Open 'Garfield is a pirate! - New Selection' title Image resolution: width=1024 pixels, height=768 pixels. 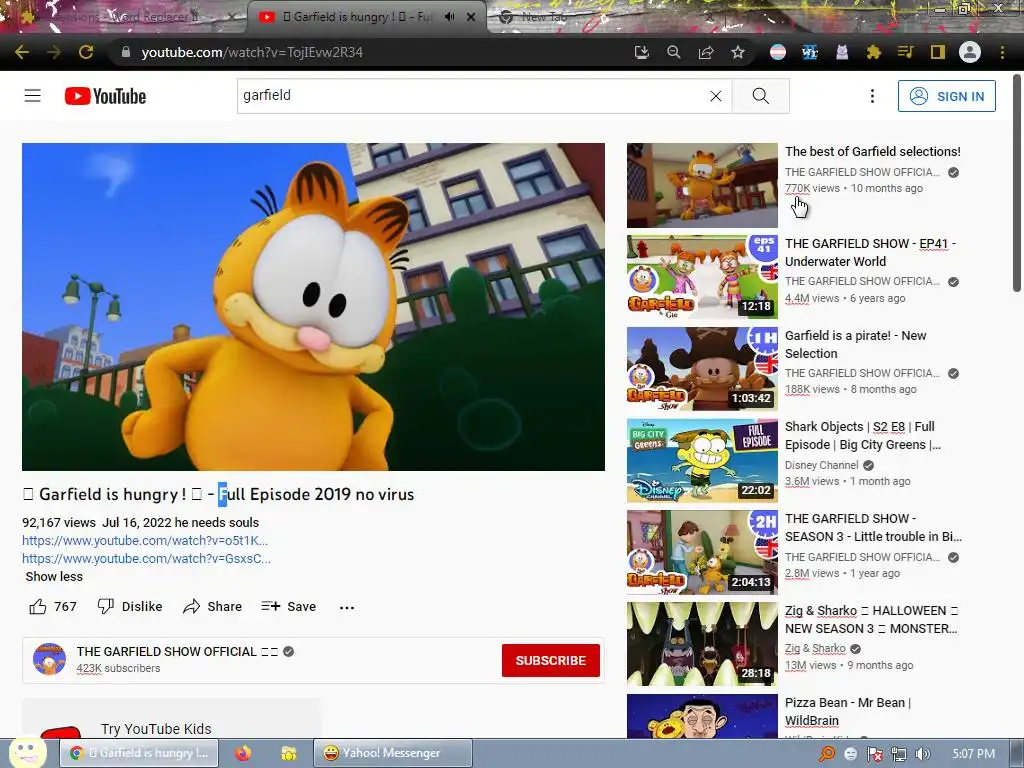coord(856,344)
